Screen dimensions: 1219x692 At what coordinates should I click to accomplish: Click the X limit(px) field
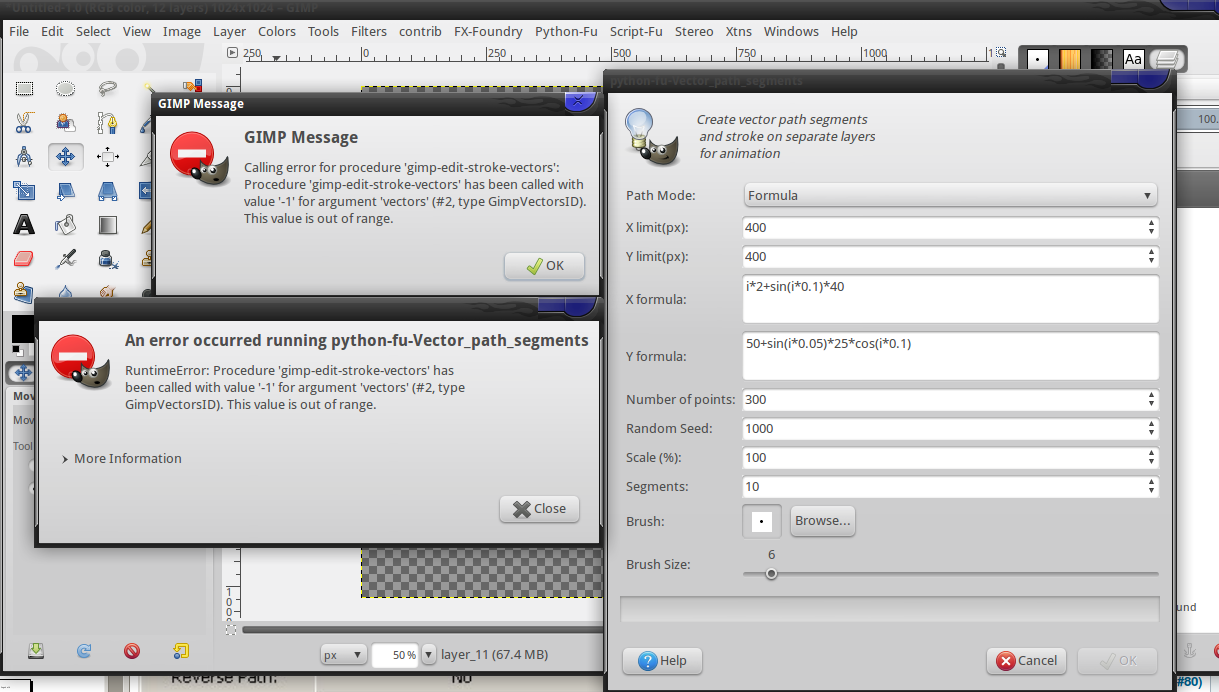click(x=950, y=228)
